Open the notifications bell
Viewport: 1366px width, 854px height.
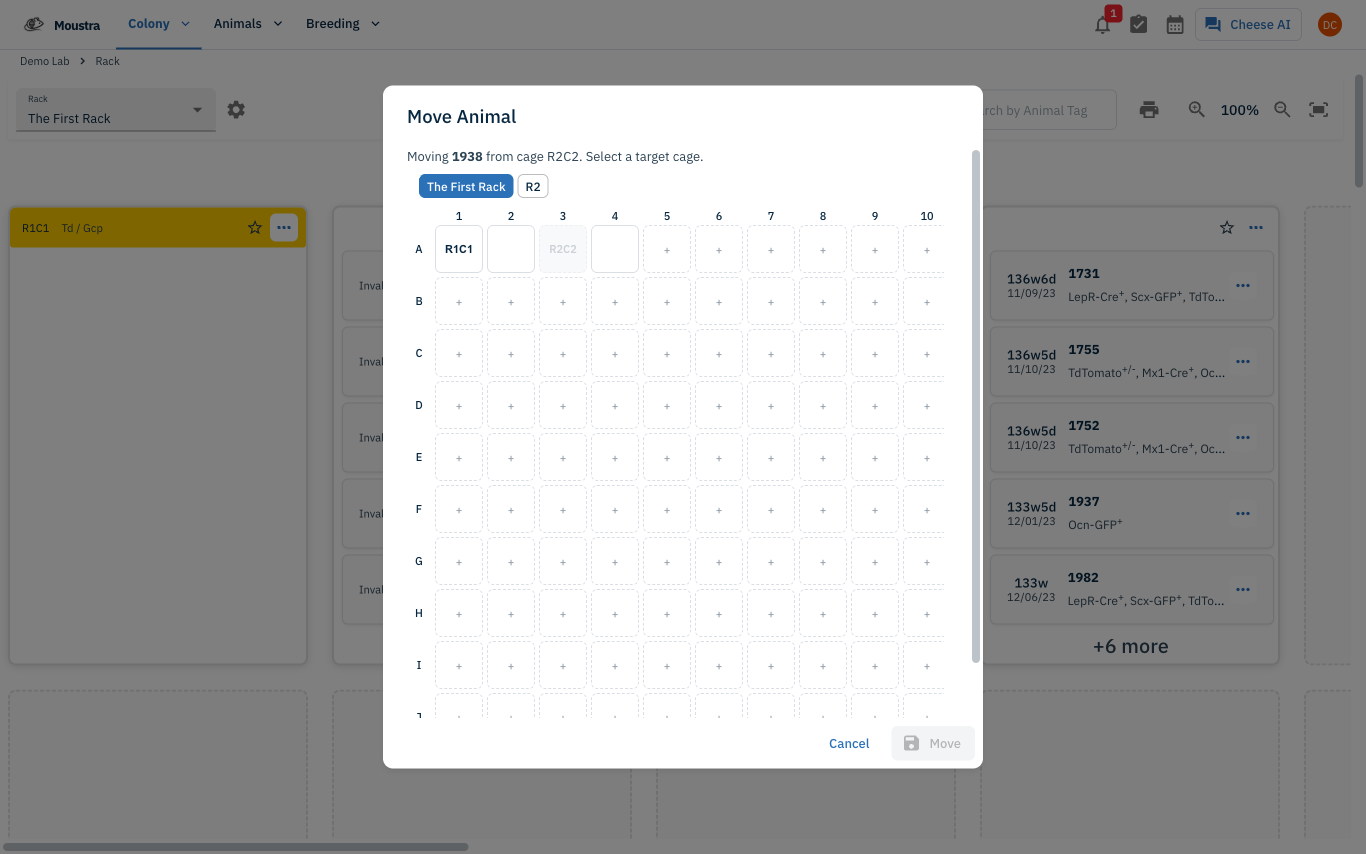point(1103,25)
